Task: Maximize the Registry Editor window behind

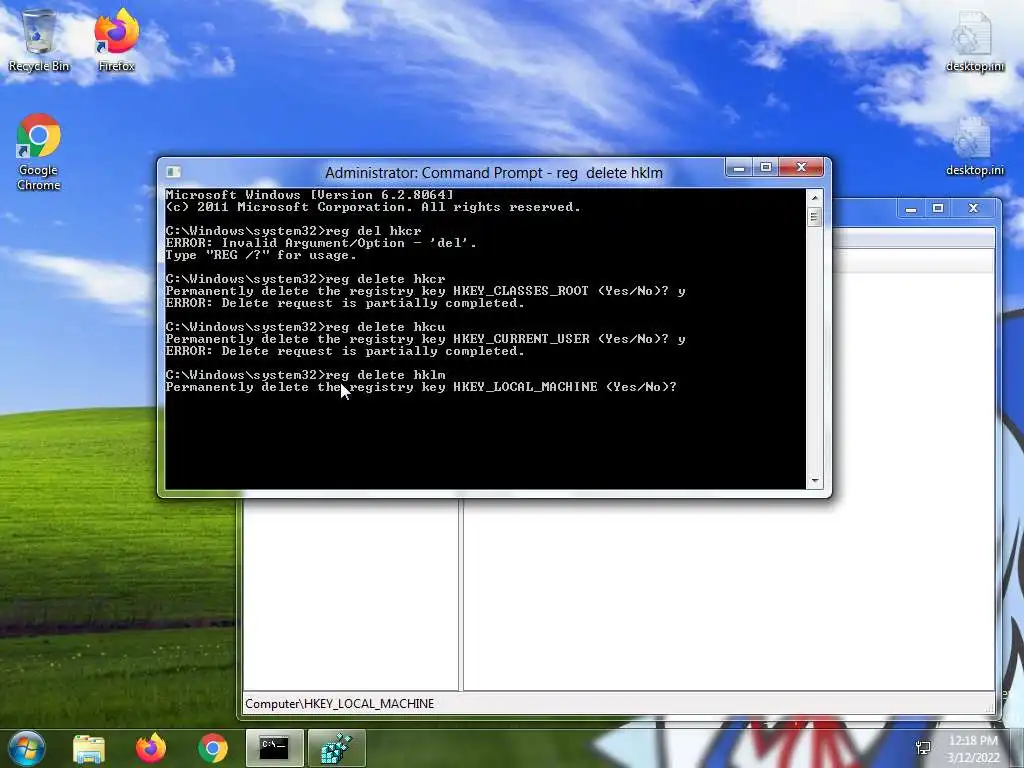Action: click(x=938, y=208)
